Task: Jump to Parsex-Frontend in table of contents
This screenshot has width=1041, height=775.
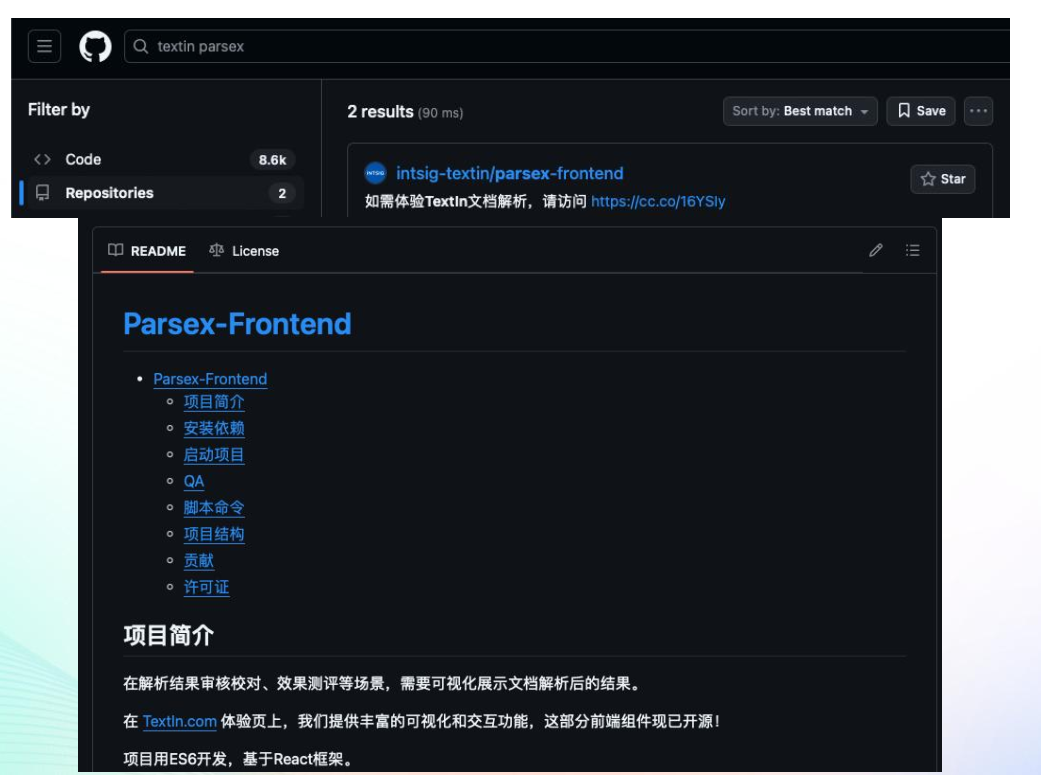Action: click(210, 379)
